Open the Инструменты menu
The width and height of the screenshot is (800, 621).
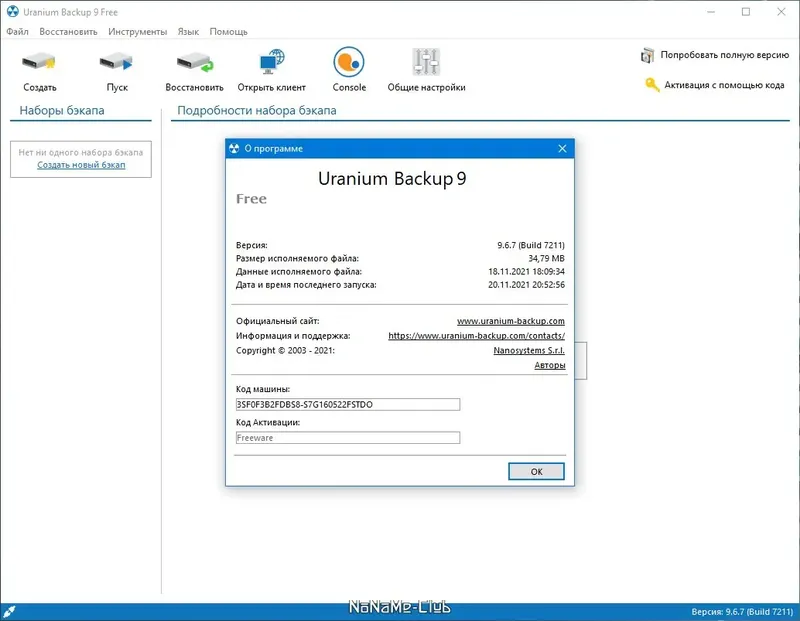pyautogui.click(x=137, y=32)
